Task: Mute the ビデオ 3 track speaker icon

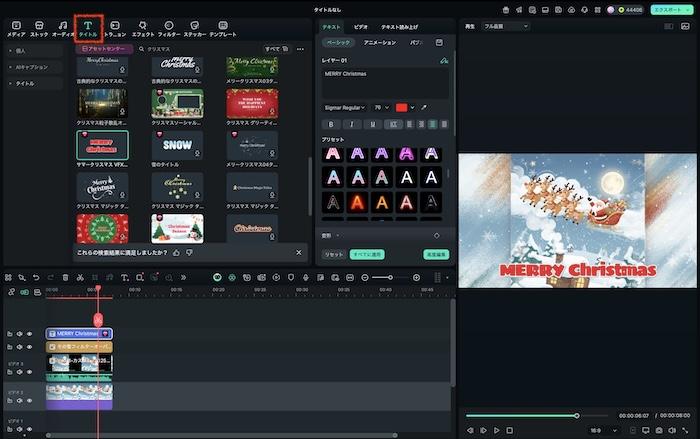Action: pos(20,372)
